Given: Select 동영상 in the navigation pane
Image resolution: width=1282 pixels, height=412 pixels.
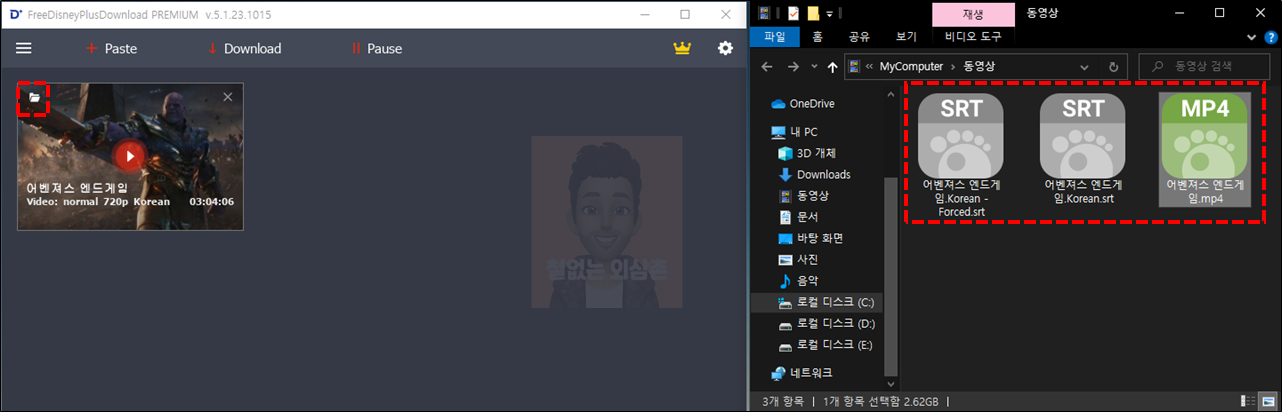Looking at the screenshot, I should tap(803, 196).
